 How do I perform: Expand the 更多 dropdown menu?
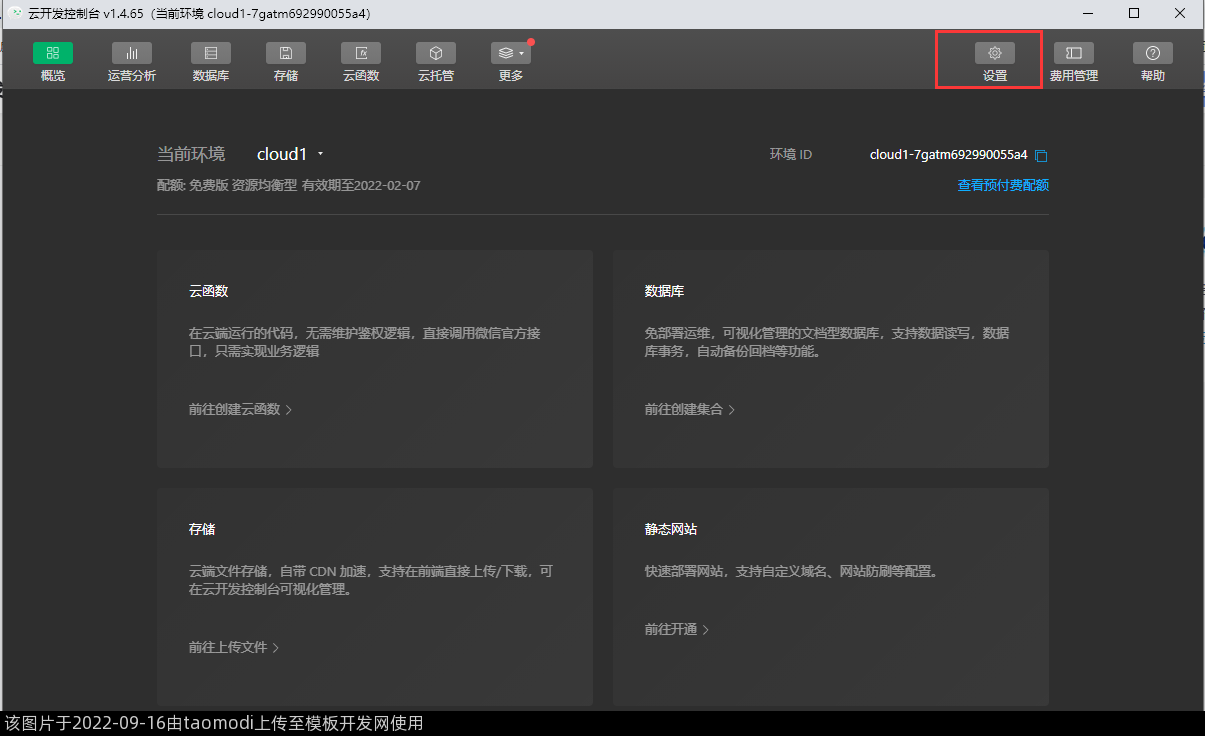(x=511, y=53)
